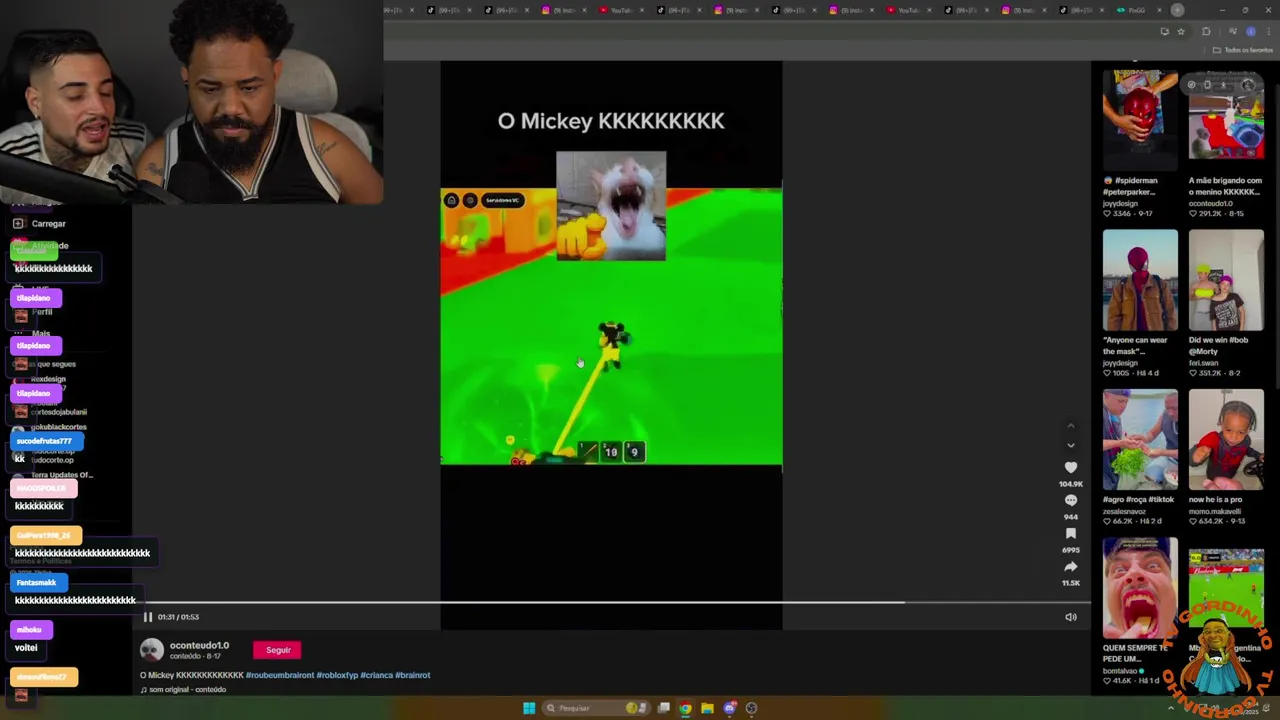
Task: Open 'QUEM SEMPRE TE PEDE UM' thumbnail
Action: (x=1140, y=588)
